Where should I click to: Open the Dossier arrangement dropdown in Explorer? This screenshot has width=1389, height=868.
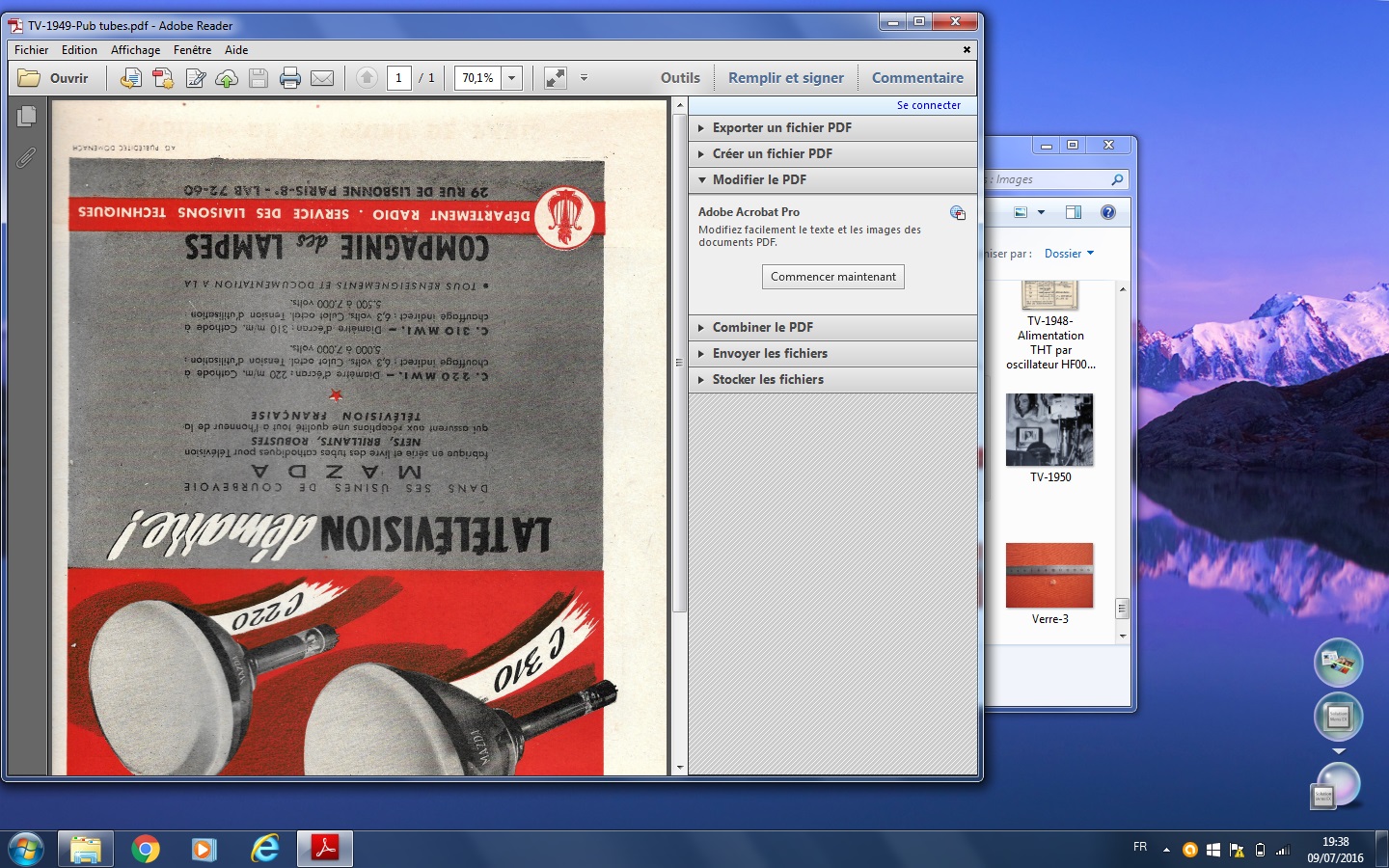[1069, 254]
